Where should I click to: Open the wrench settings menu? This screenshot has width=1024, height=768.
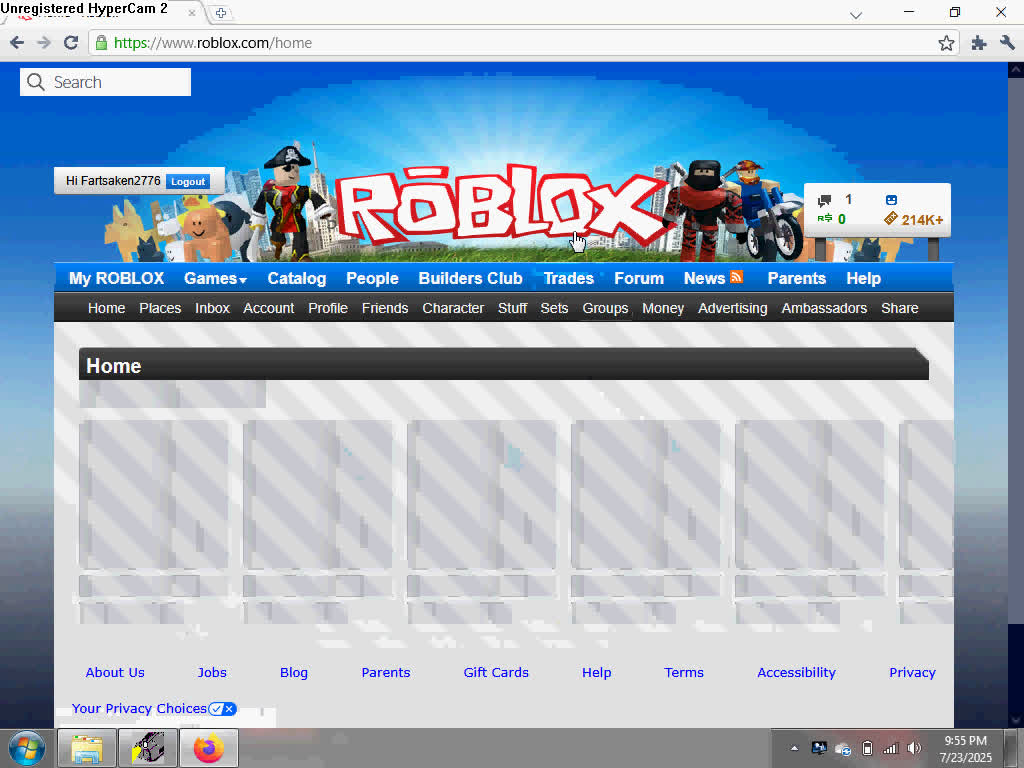click(x=1007, y=43)
